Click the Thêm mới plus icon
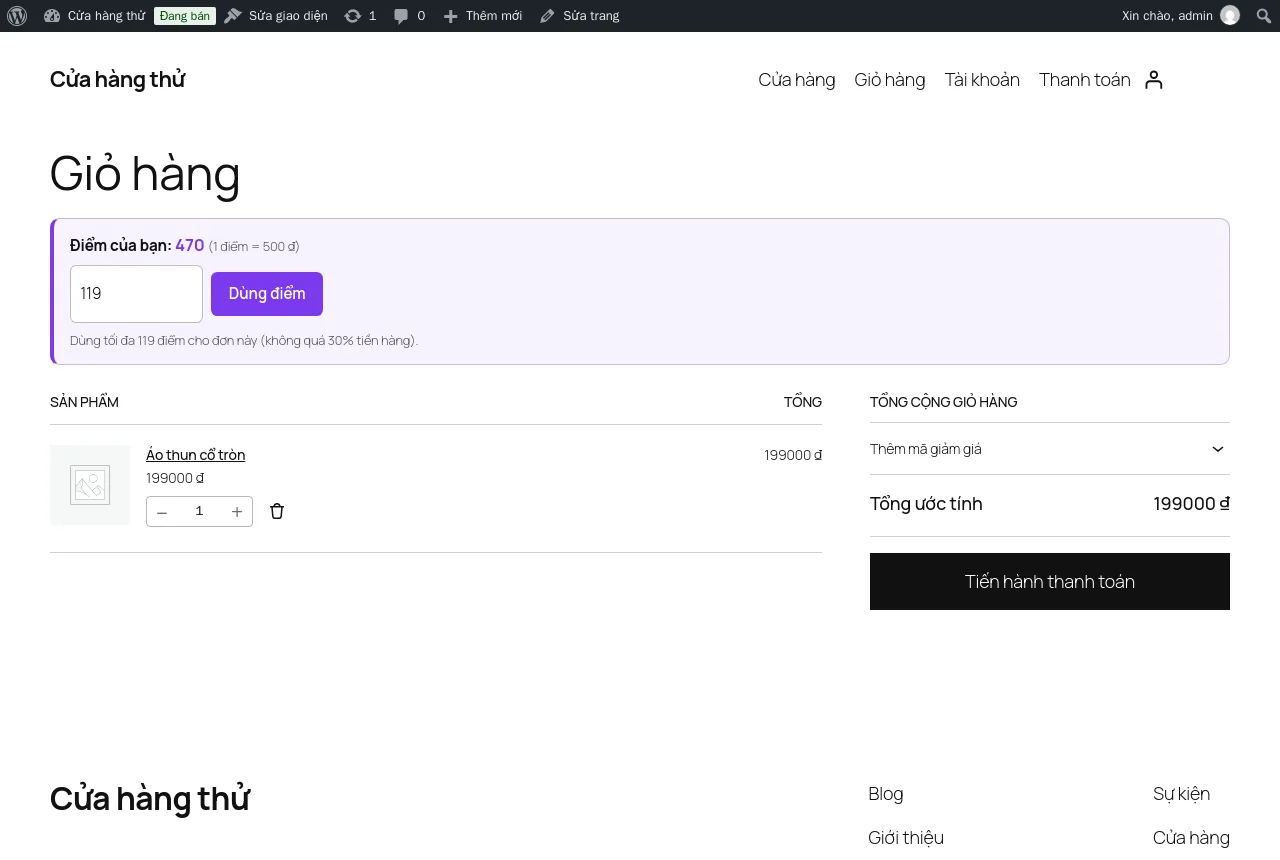 pyautogui.click(x=450, y=16)
